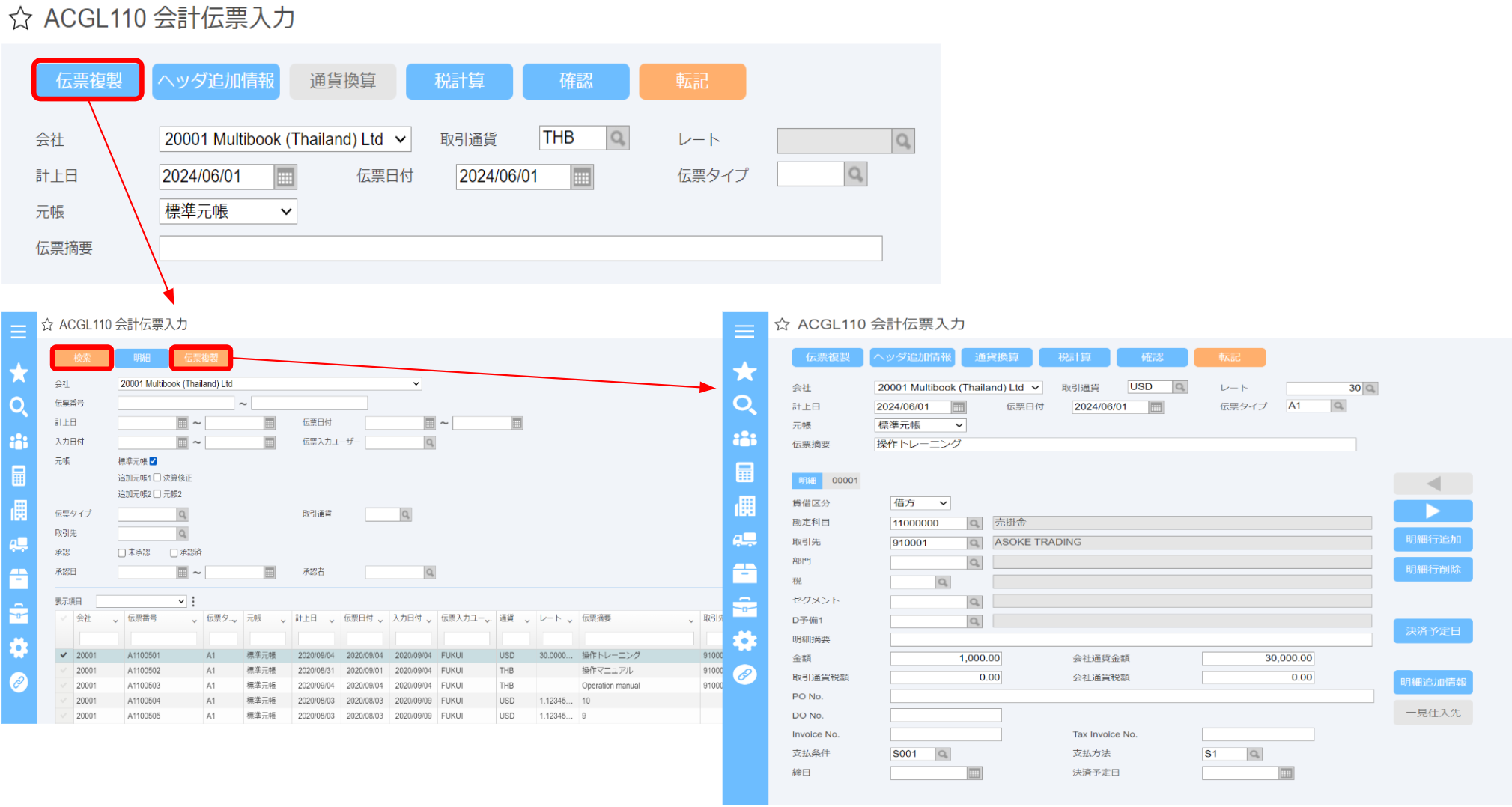
Task: Open 勘定科目 lookup next to 11000000
Action: [x=974, y=523]
